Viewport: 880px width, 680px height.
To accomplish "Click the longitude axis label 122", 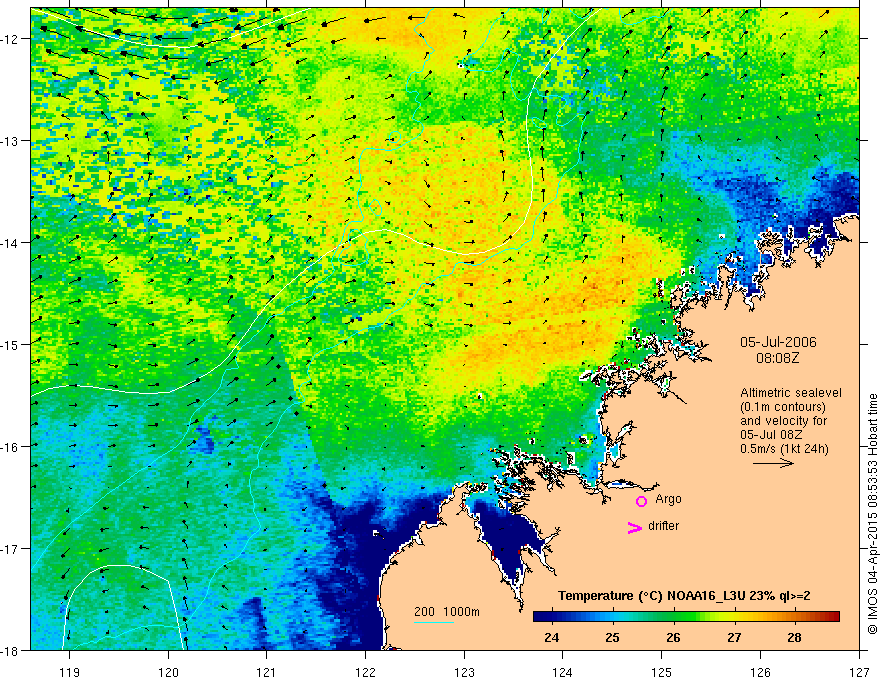I will pos(366,672).
